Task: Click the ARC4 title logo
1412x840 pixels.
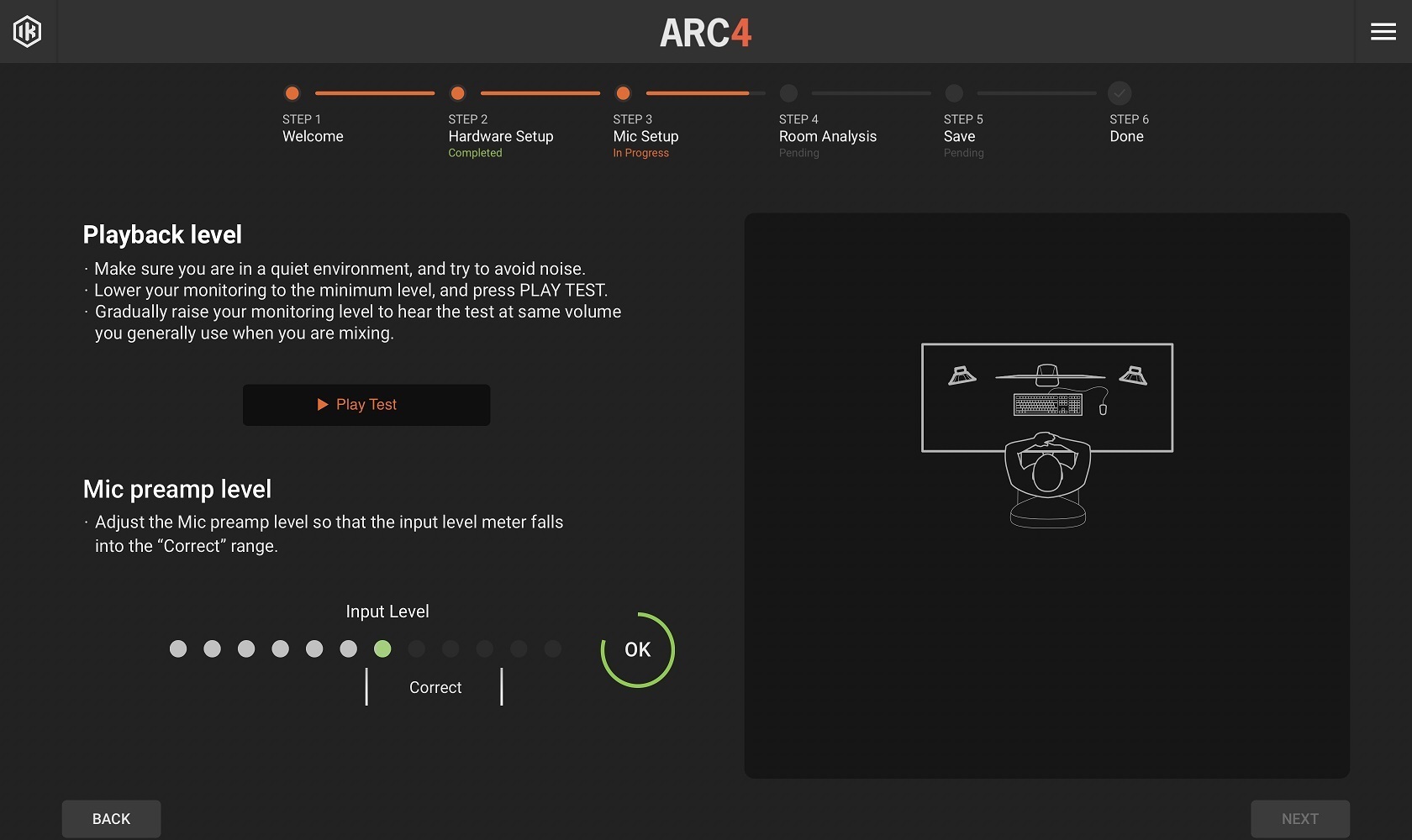Action: pyautogui.click(x=706, y=33)
